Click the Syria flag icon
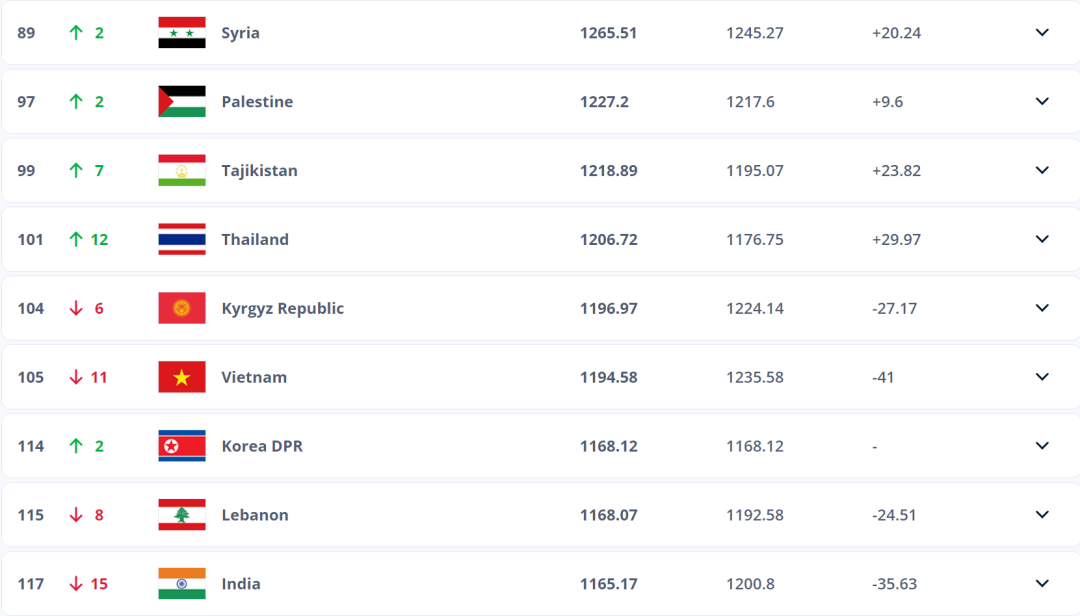Screen dimensions: 1080x616 pos(182,32)
